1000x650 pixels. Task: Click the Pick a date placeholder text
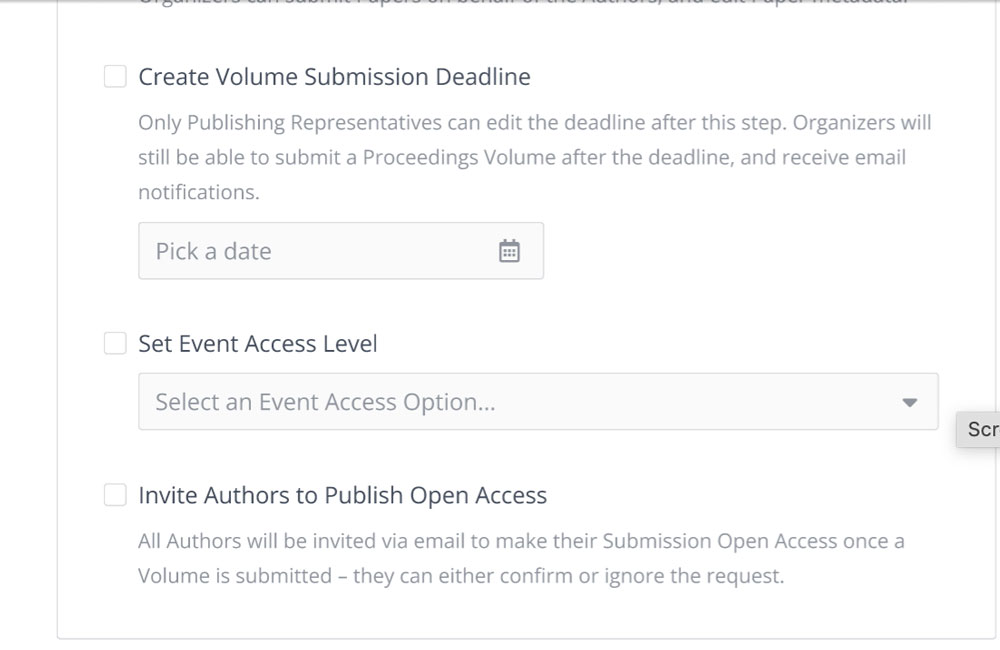click(214, 251)
